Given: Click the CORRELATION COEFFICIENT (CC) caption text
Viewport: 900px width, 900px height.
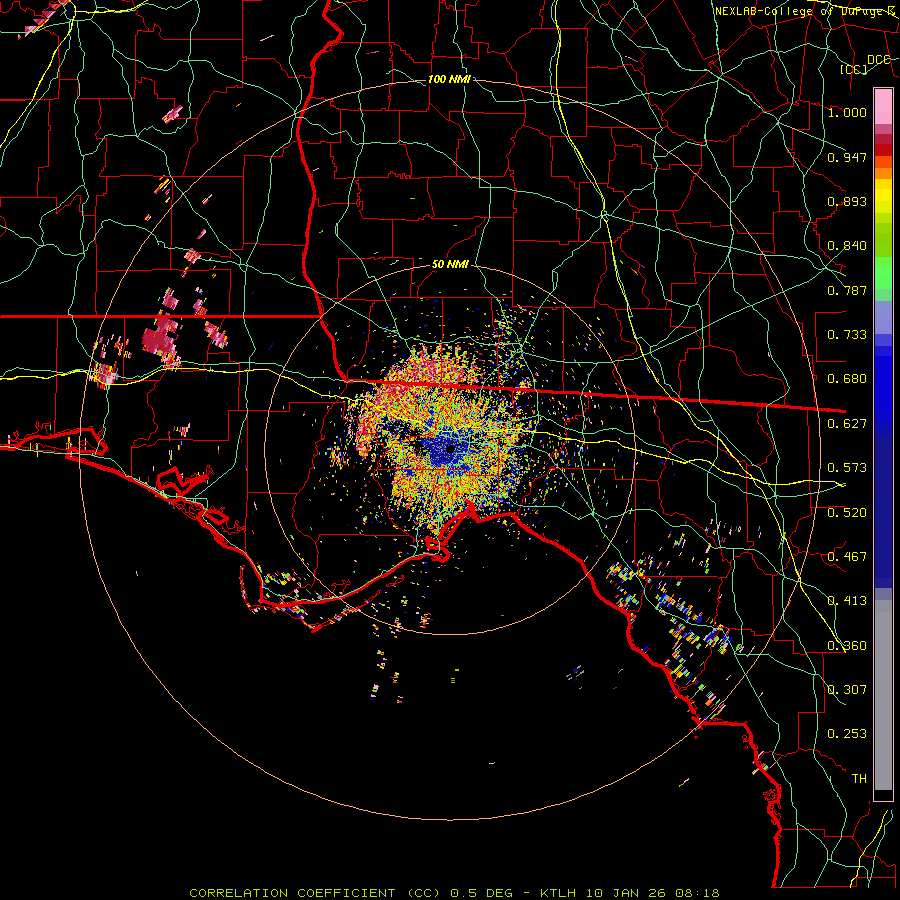Looking at the screenshot, I should (316, 893).
